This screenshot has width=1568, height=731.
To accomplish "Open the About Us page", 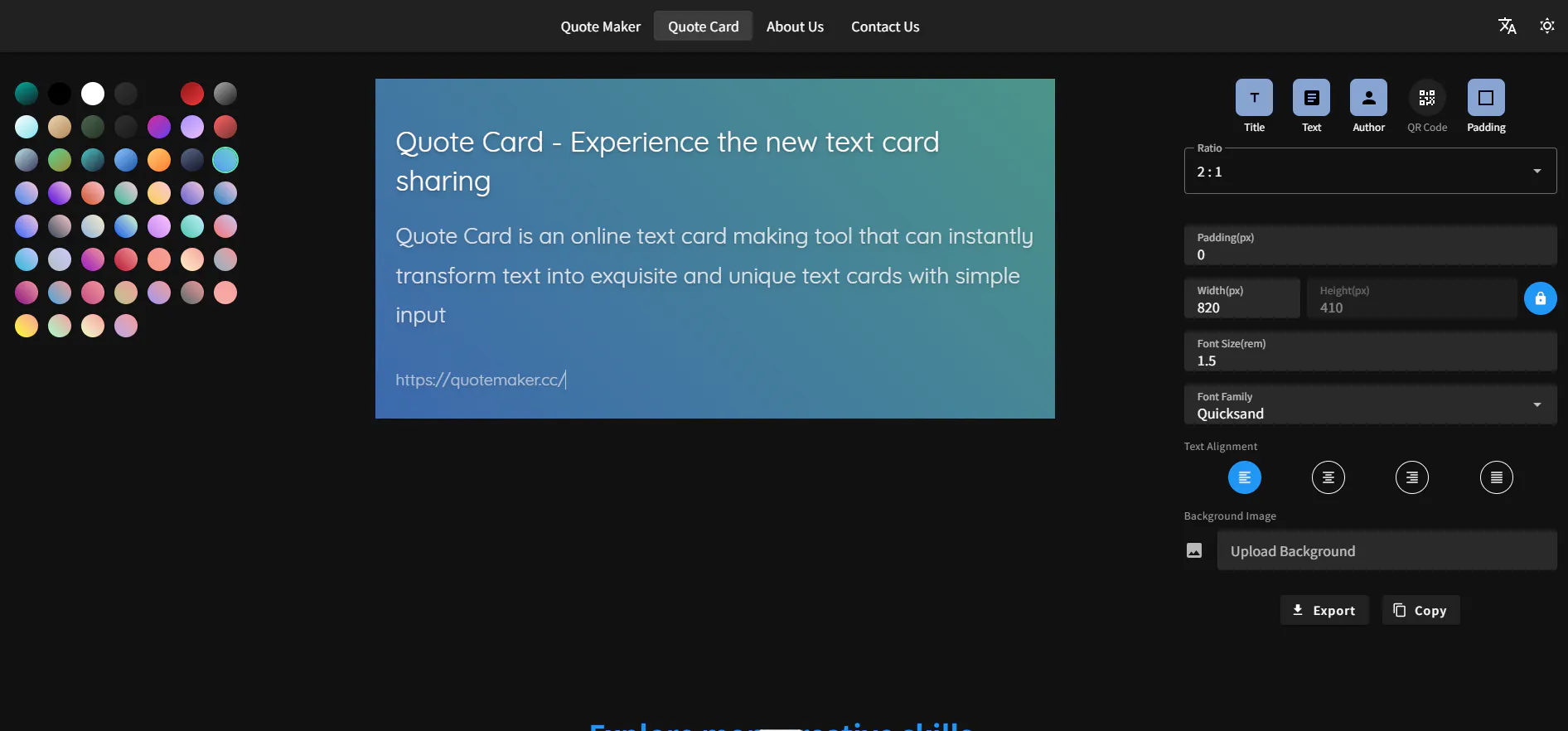I will (x=795, y=27).
